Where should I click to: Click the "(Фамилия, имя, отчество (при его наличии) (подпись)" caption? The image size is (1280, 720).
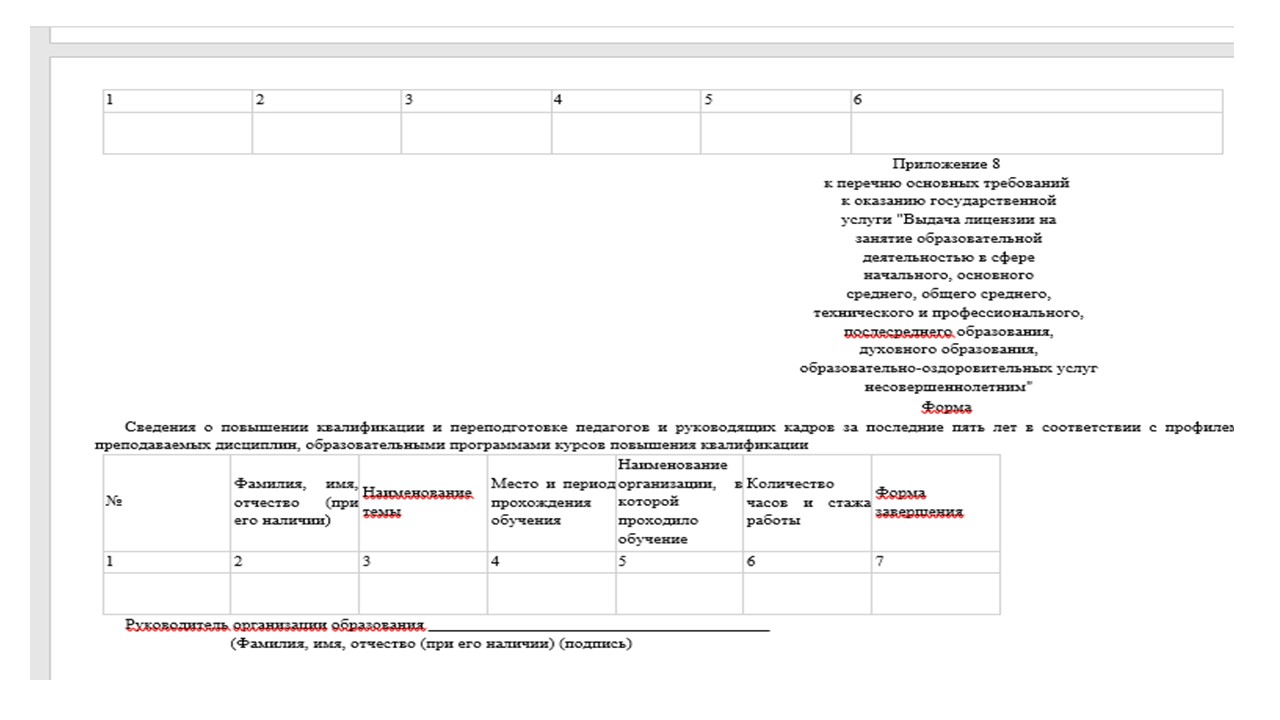pos(431,644)
